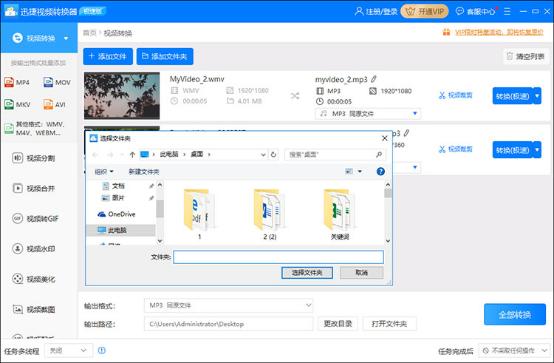Edit second row output name pencil icon
554x363 pixels.
(407, 133)
